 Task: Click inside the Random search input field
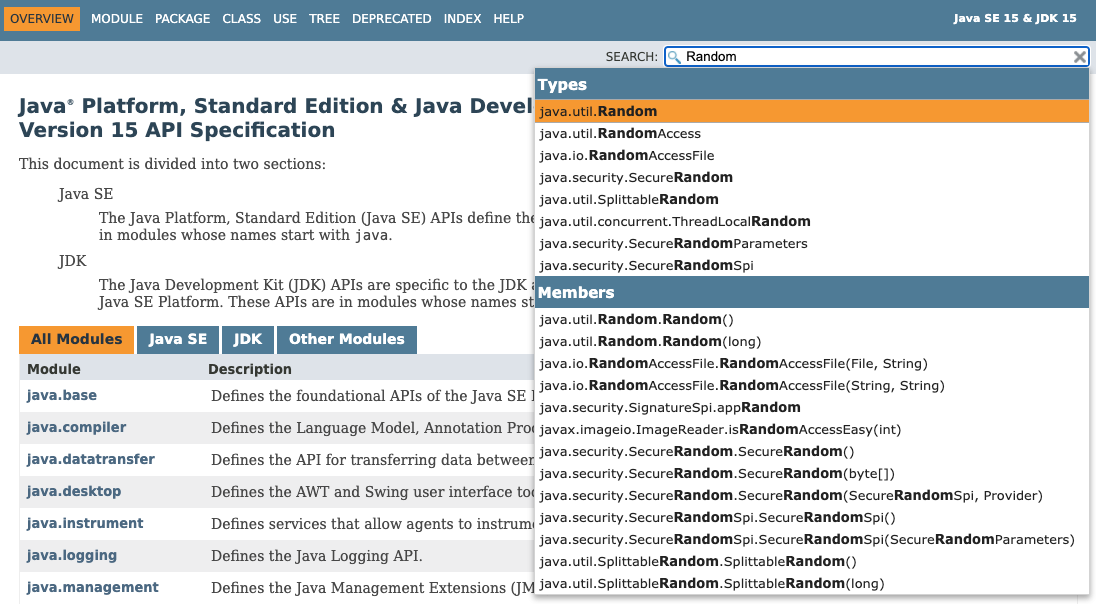[x=870, y=57]
